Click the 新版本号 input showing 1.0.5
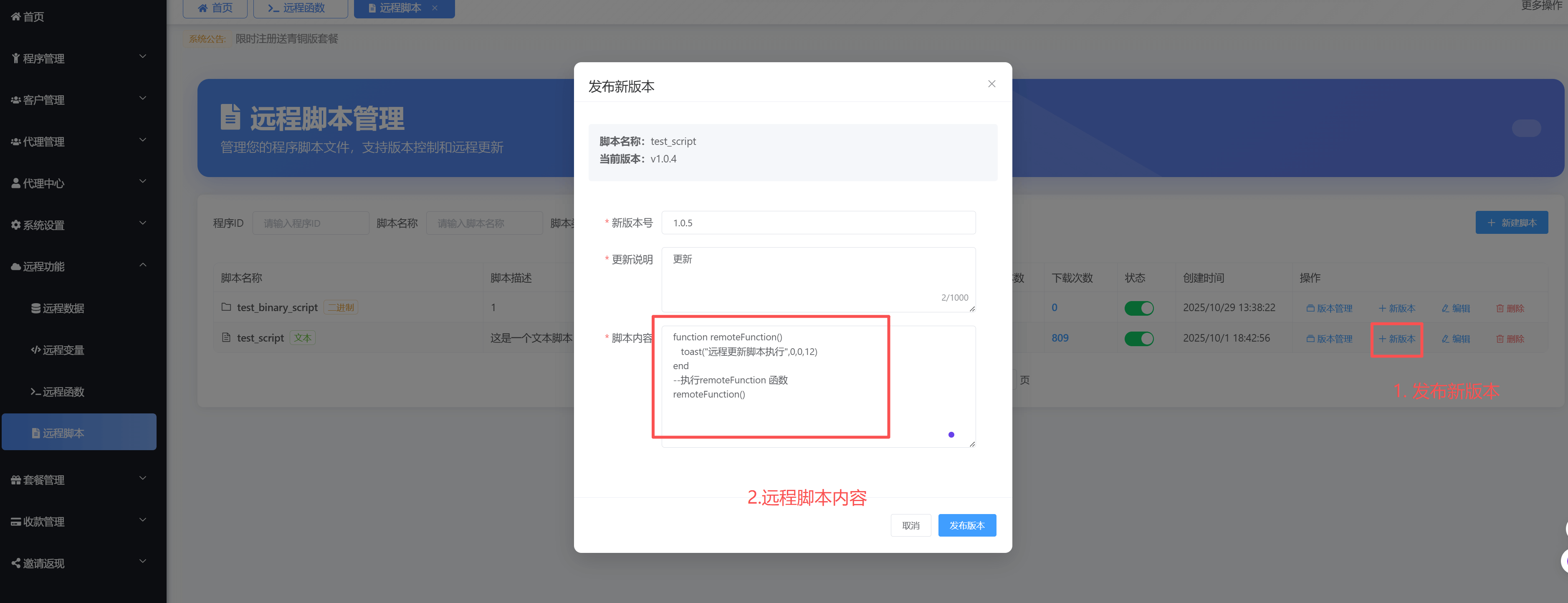 [x=818, y=222]
